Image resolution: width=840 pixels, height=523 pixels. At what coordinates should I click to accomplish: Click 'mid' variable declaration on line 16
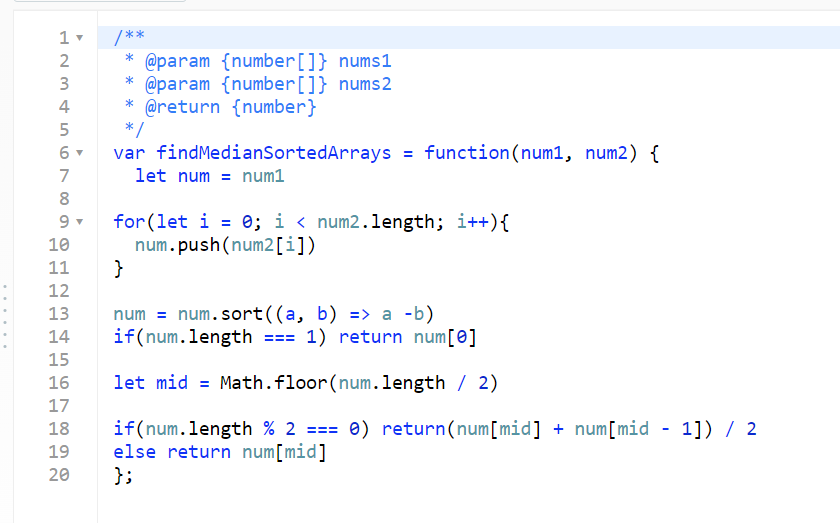[172, 383]
